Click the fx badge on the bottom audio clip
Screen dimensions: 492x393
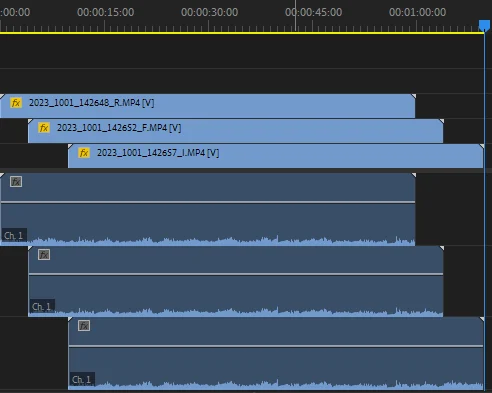pos(84,326)
